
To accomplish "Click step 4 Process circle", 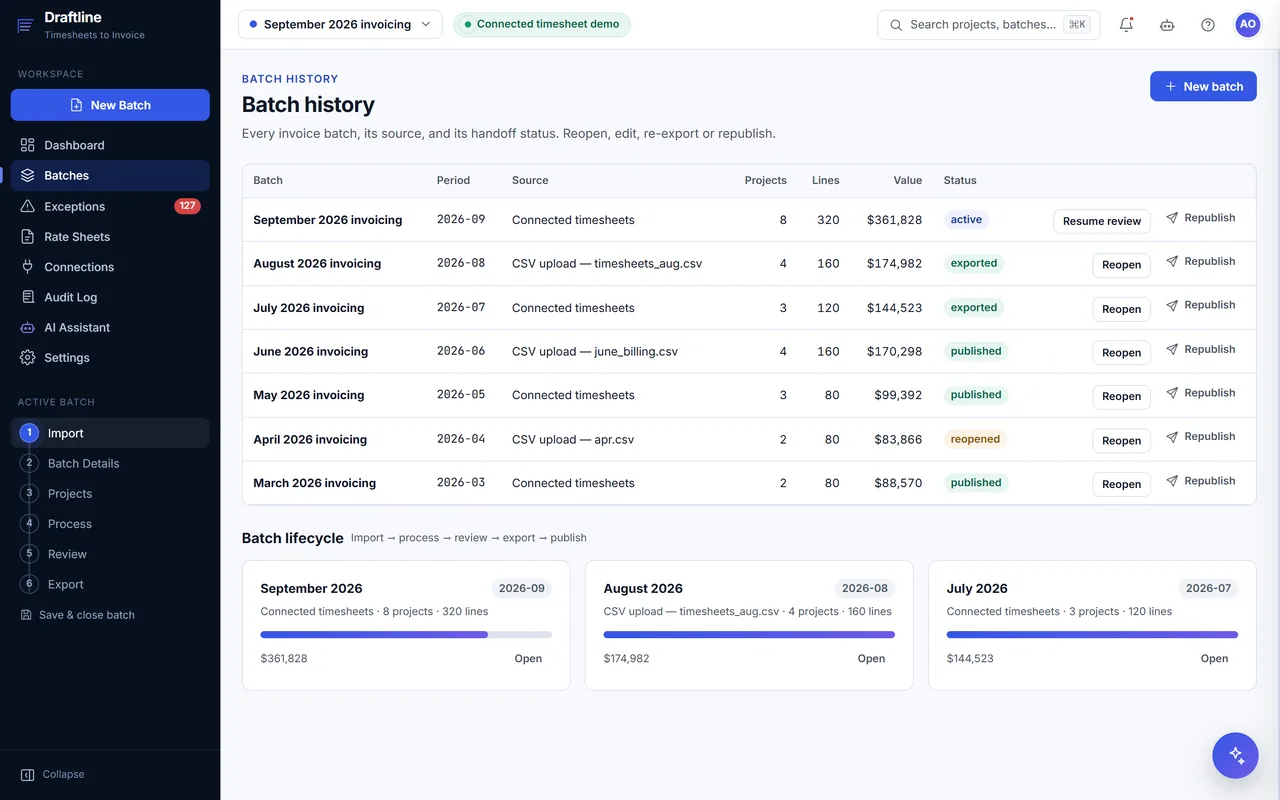I will (29, 523).
